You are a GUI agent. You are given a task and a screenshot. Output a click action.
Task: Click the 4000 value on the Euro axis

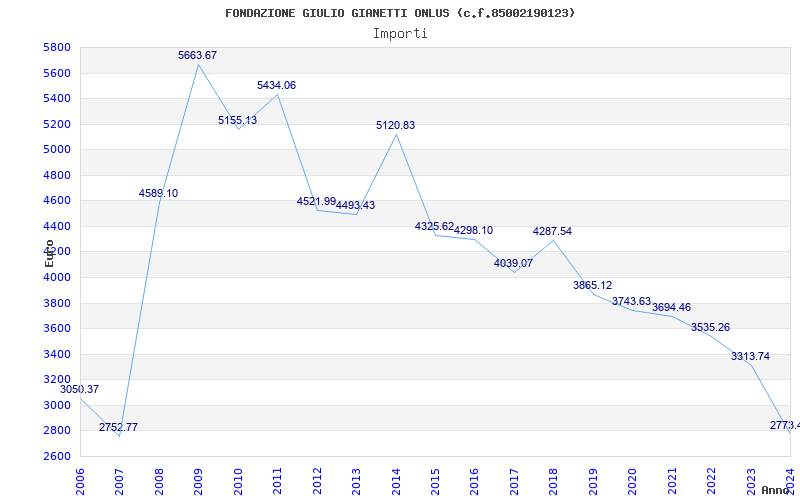click(57, 278)
